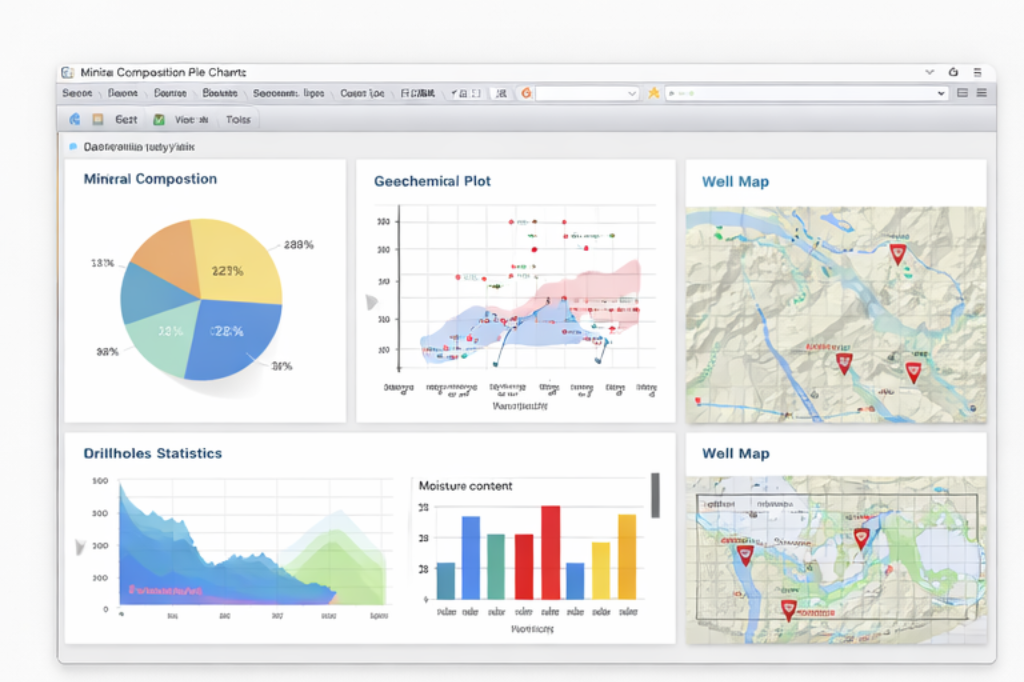Click the Mineral Composition panel title
The image size is (1024, 682).
(150, 179)
